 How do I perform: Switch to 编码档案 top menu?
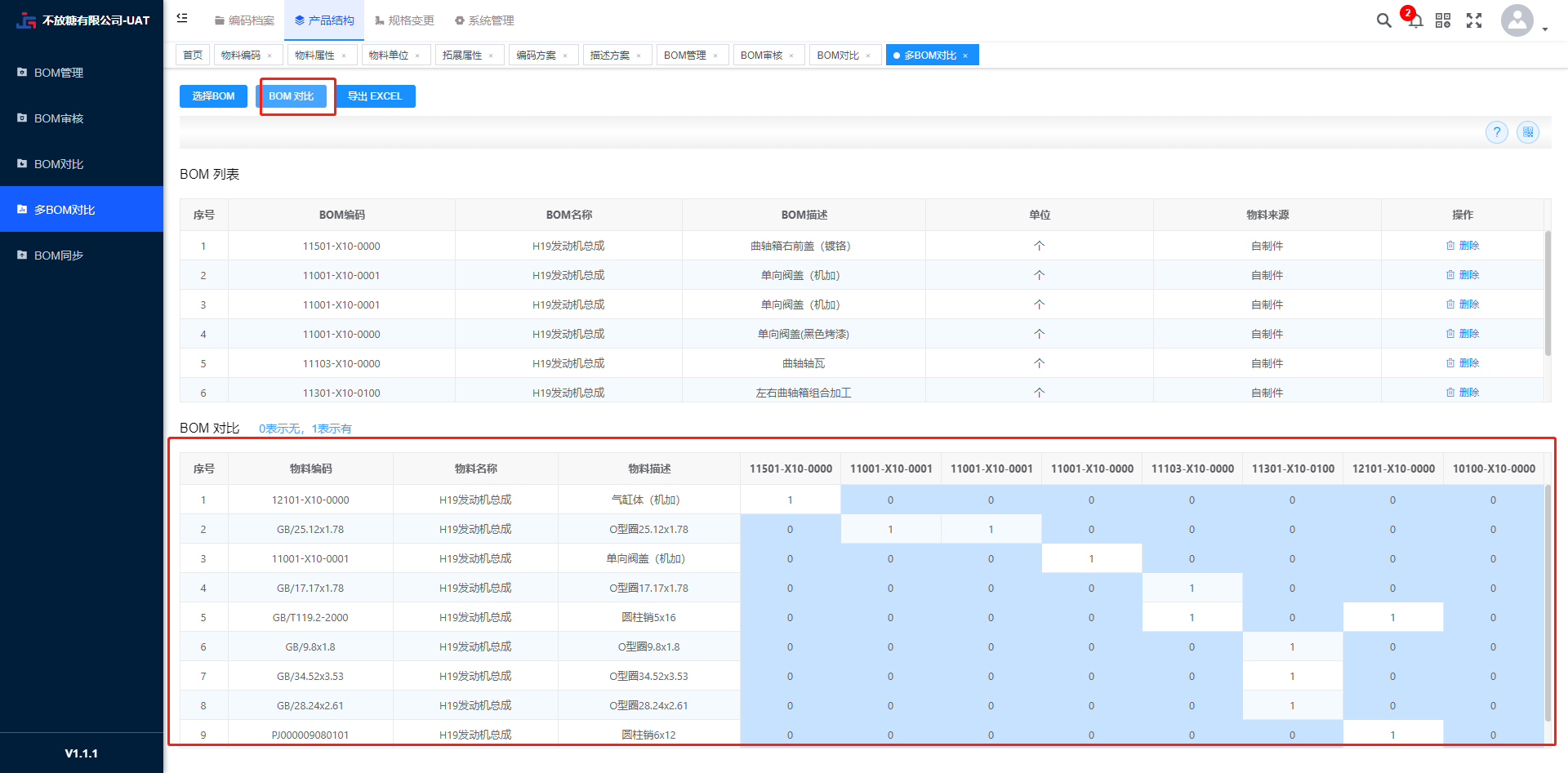pyautogui.click(x=244, y=20)
